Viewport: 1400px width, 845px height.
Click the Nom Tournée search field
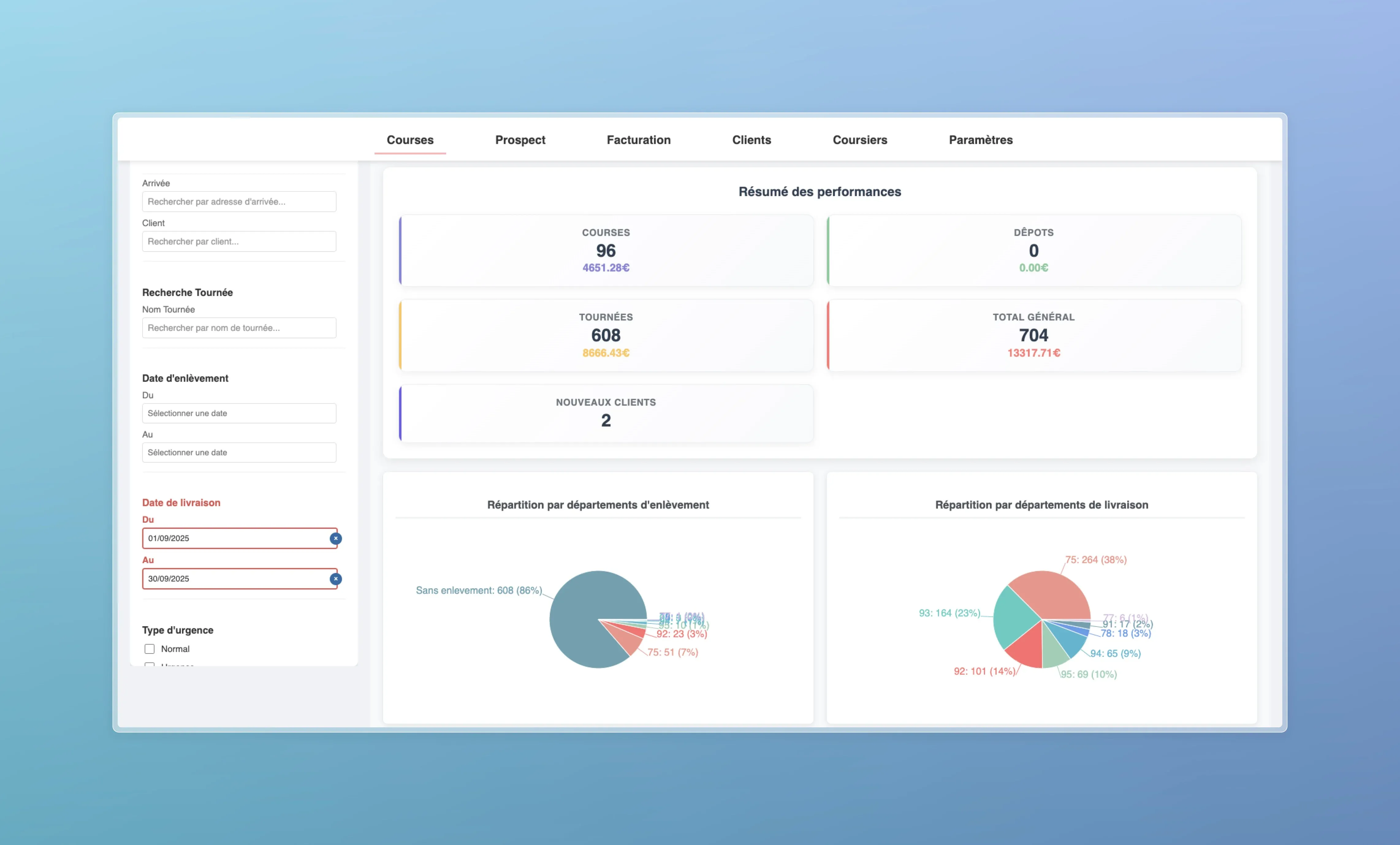[239, 328]
